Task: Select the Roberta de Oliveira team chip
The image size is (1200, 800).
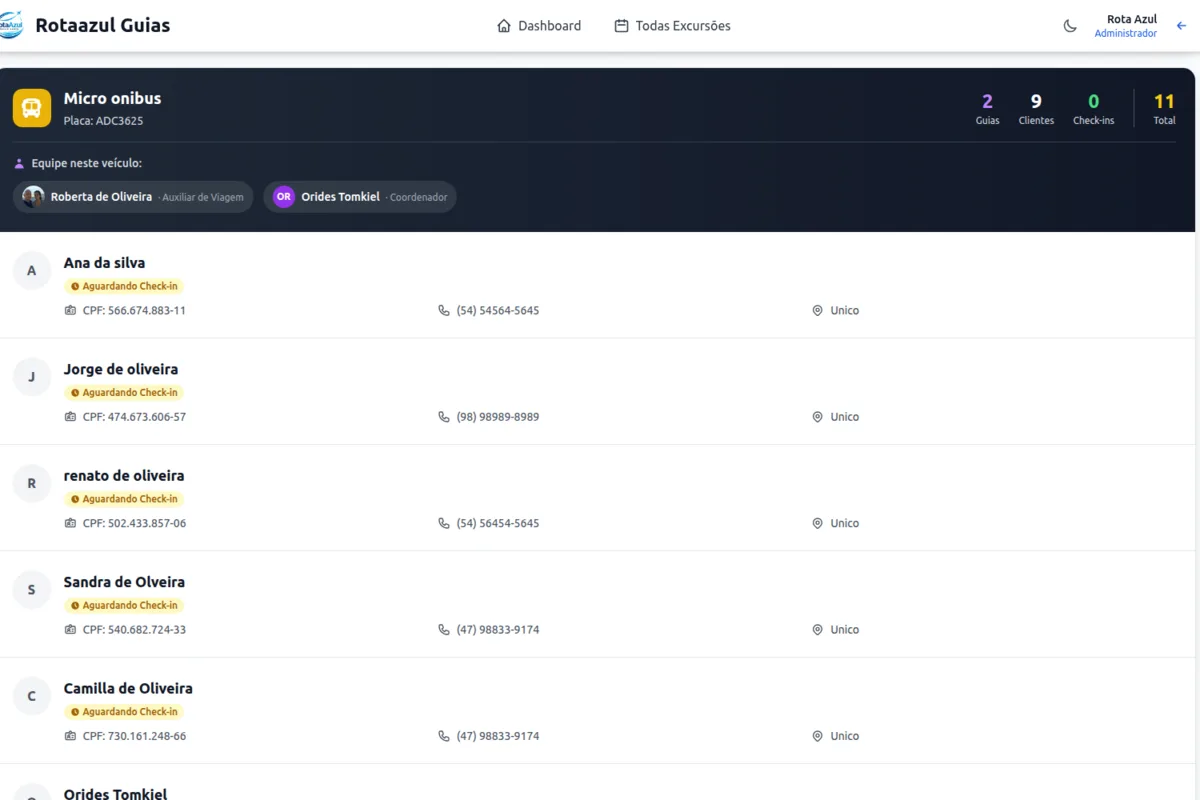Action: [x=133, y=197]
